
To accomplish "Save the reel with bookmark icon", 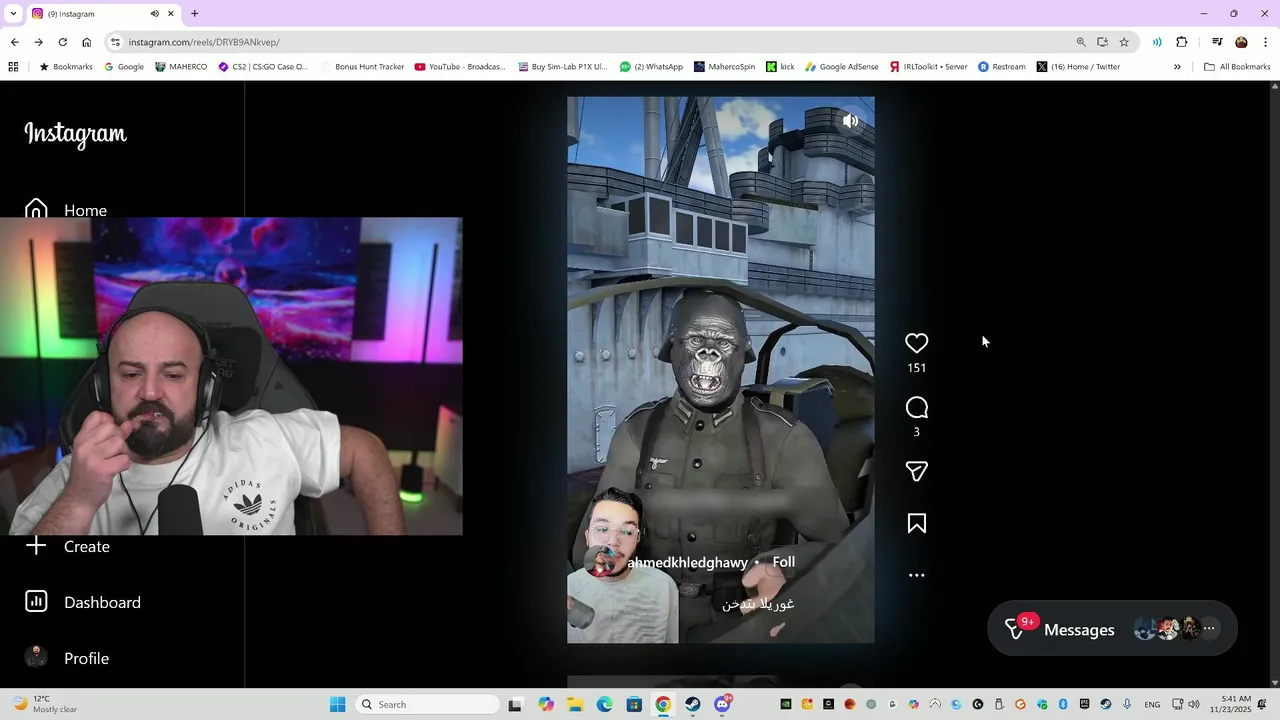I will [x=916, y=523].
